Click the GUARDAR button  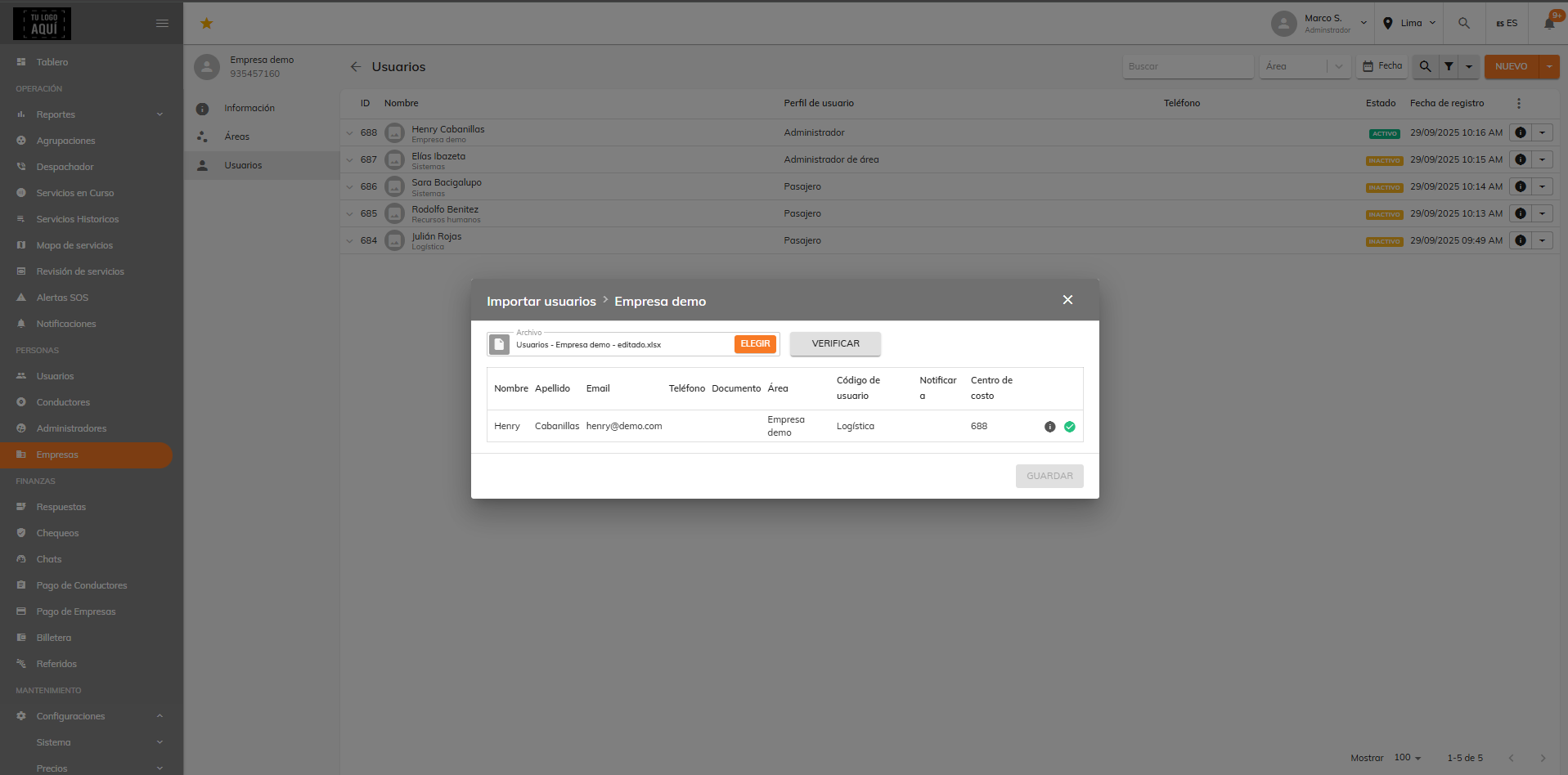1049,476
